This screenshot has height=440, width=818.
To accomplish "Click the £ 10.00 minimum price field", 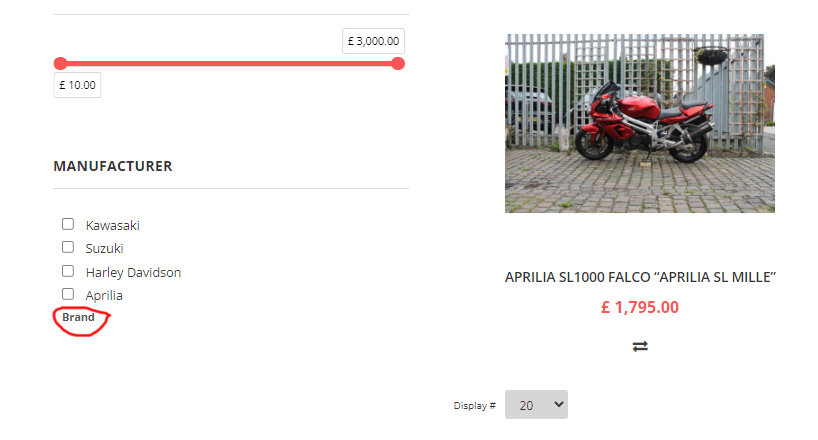I will 77,85.
